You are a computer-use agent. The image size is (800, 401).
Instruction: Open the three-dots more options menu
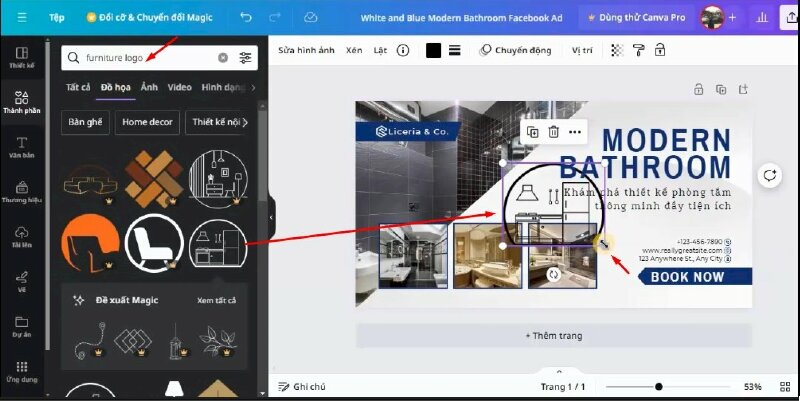coord(574,131)
